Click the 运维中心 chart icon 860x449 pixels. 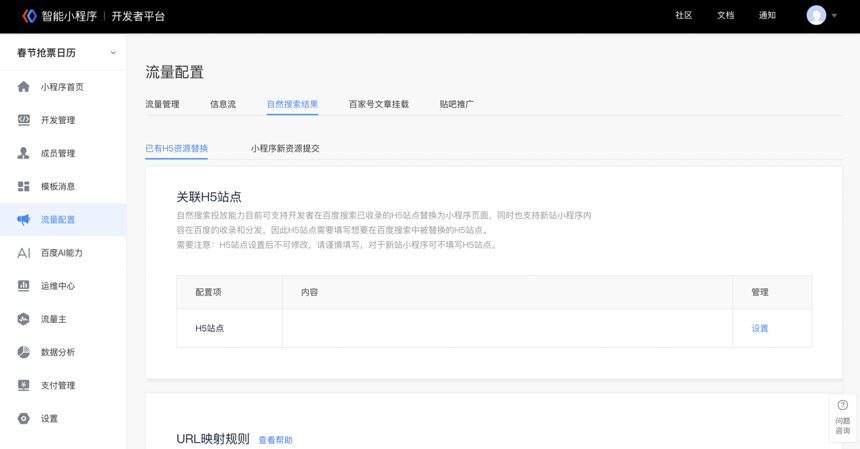coord(24,286)
